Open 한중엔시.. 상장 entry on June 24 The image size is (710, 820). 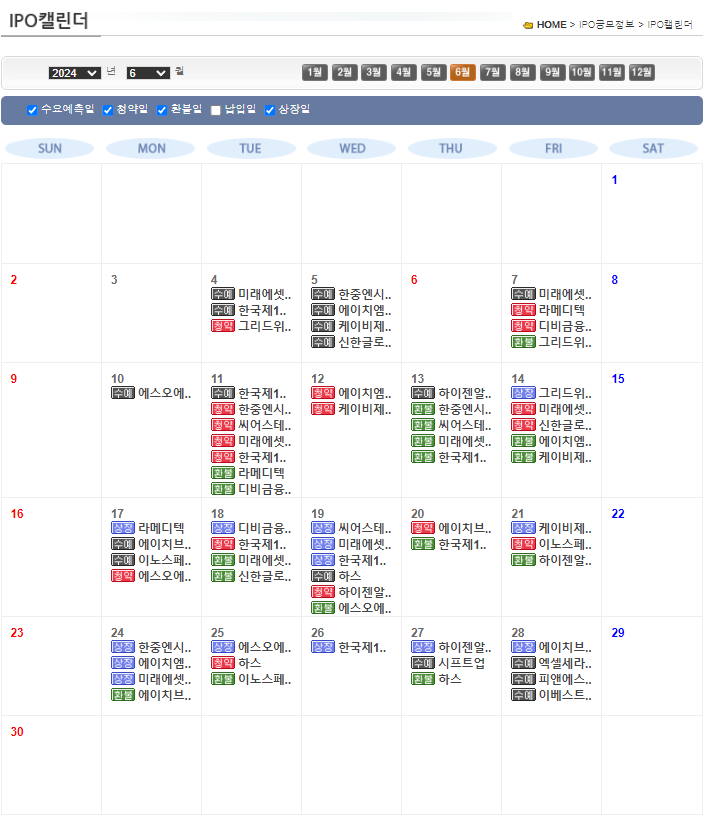point(165,647)
